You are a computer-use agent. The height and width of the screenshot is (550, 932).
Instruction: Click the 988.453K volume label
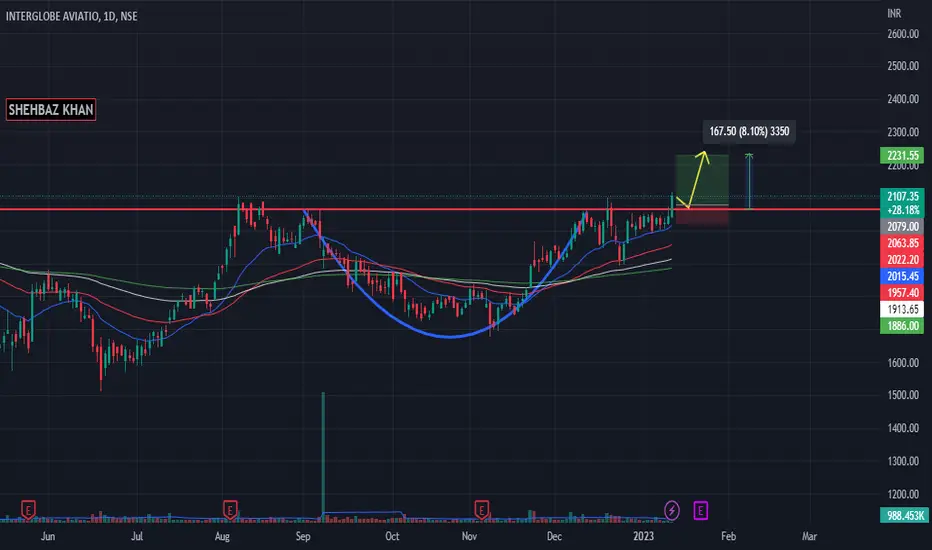[904, 515]
